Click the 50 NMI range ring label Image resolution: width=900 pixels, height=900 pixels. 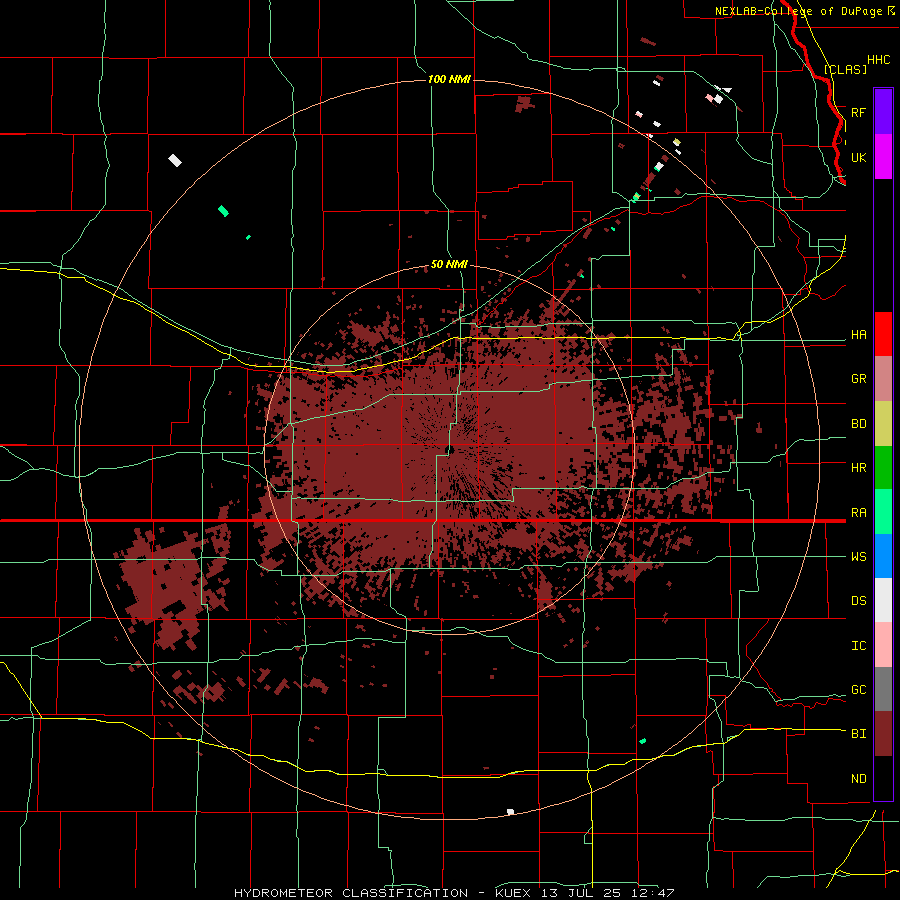(449, 264)
